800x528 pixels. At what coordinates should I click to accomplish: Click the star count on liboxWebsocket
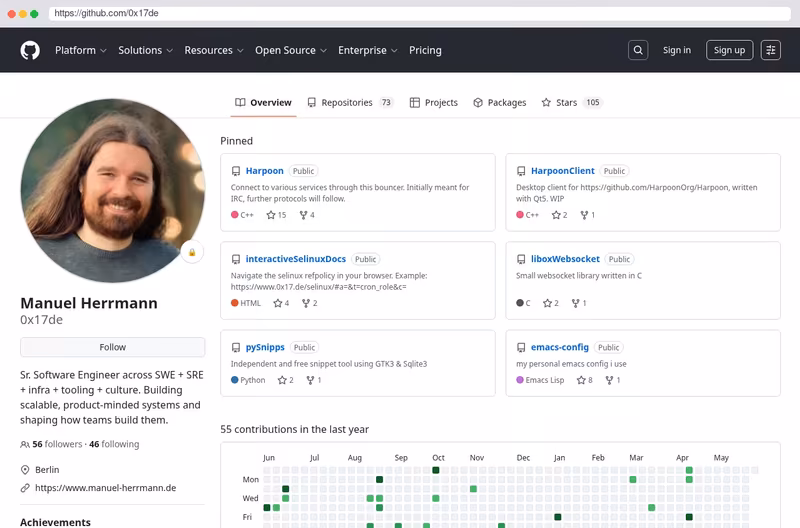tap(551, 303)
